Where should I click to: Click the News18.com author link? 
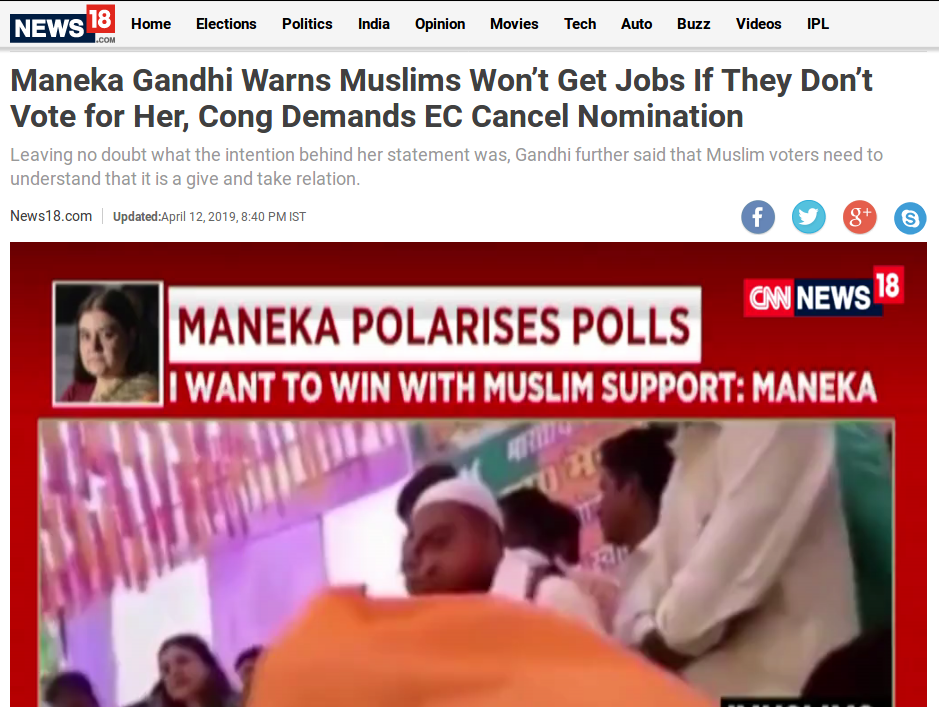[x=51, y=216]
